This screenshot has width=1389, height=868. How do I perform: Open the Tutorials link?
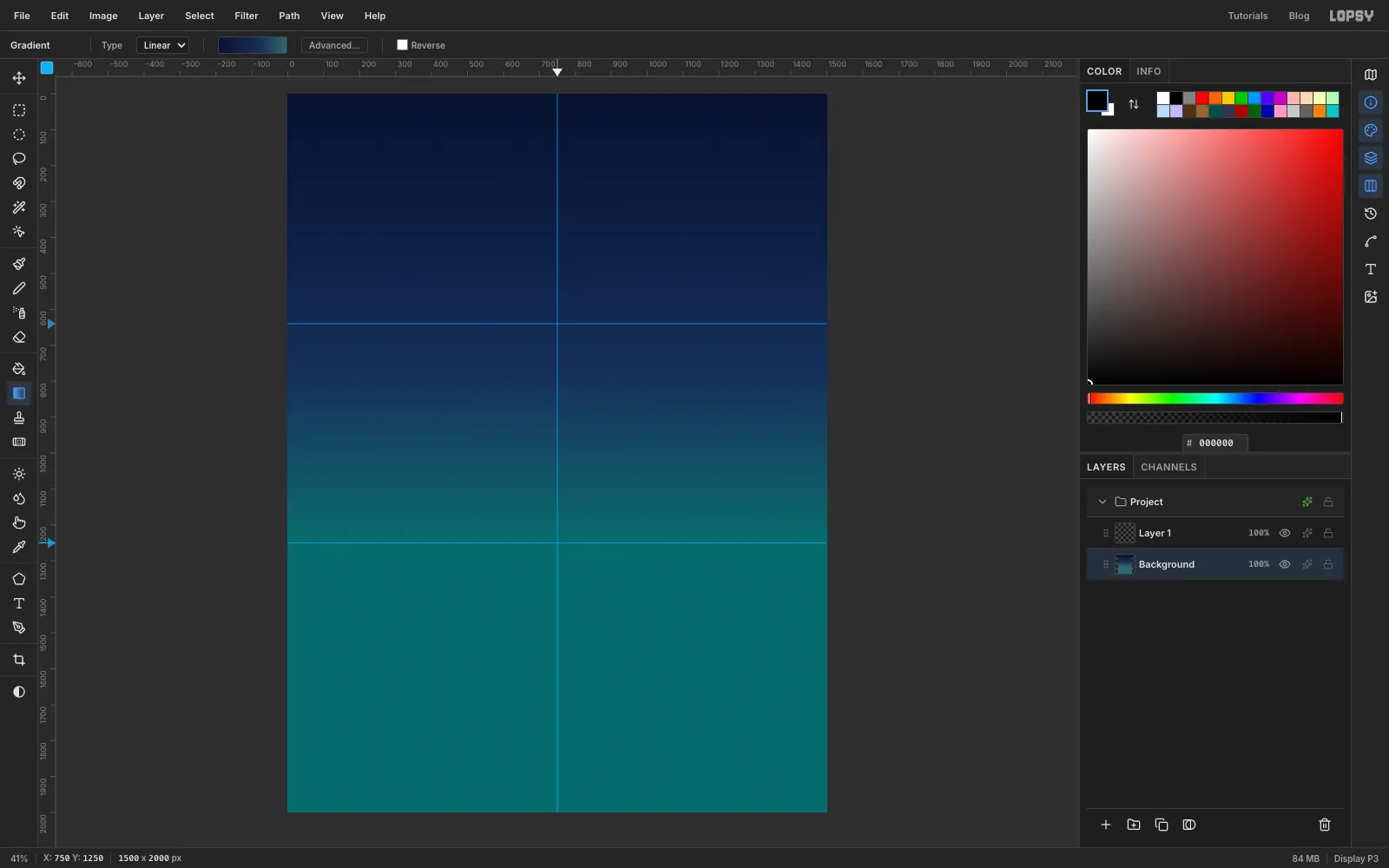[1247, 16]
